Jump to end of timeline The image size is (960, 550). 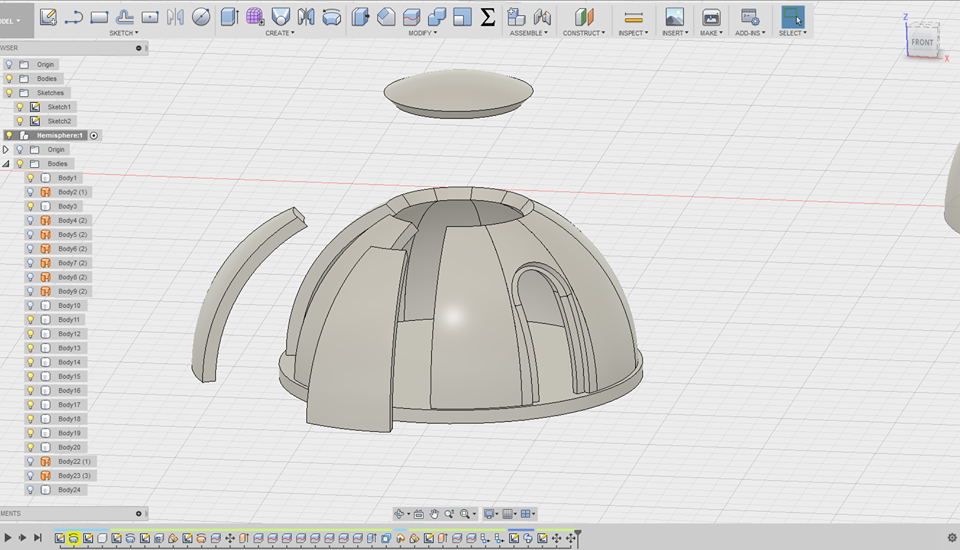pyautogui.click(x=38, y=538)
